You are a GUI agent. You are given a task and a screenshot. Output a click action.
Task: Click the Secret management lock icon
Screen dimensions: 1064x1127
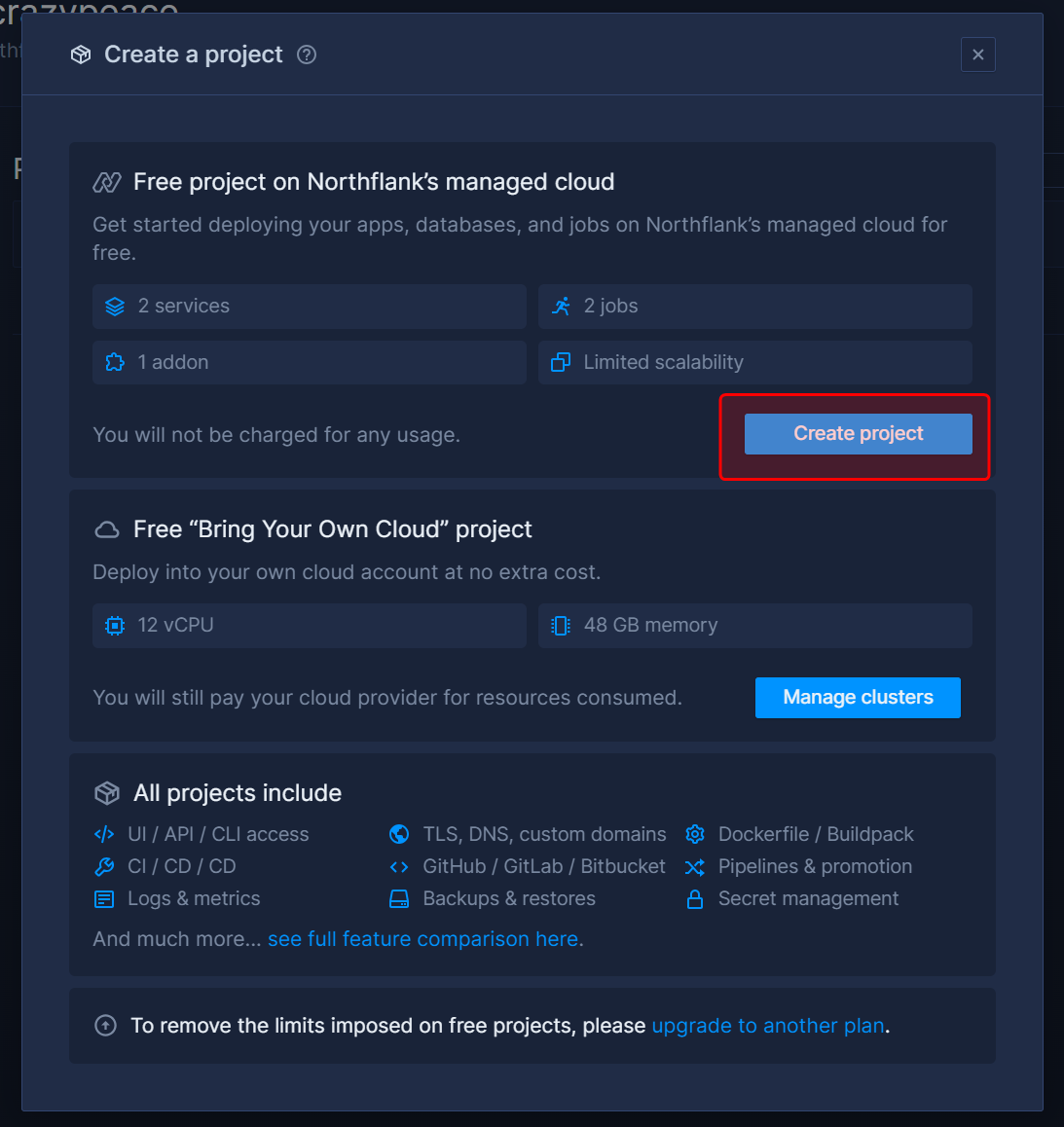695,899
